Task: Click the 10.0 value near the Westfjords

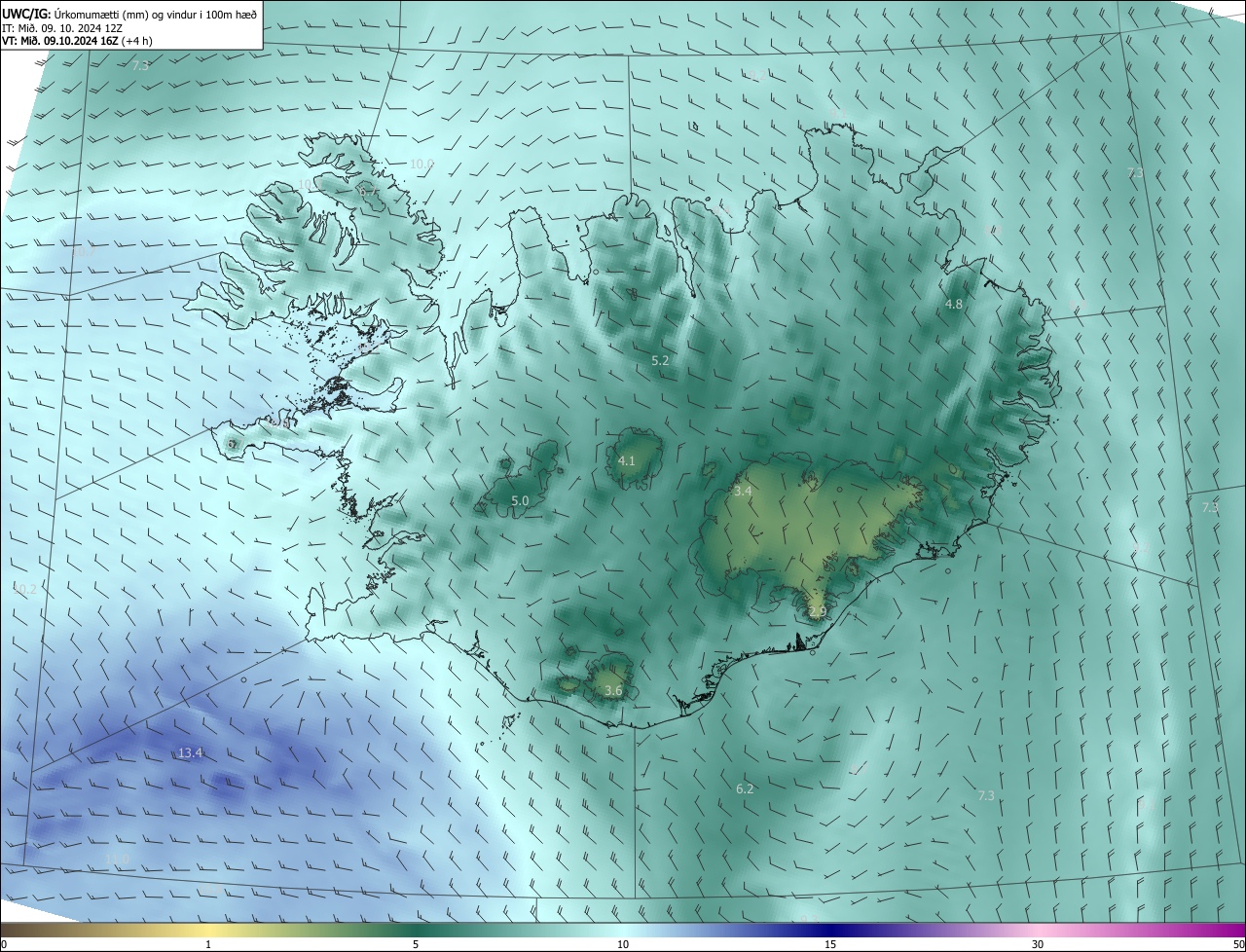Action: [x=421, y=164]
